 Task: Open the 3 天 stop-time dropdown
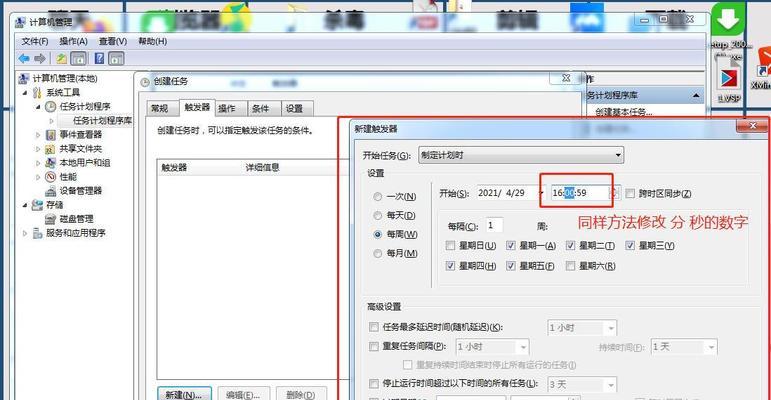click(611, 384)
